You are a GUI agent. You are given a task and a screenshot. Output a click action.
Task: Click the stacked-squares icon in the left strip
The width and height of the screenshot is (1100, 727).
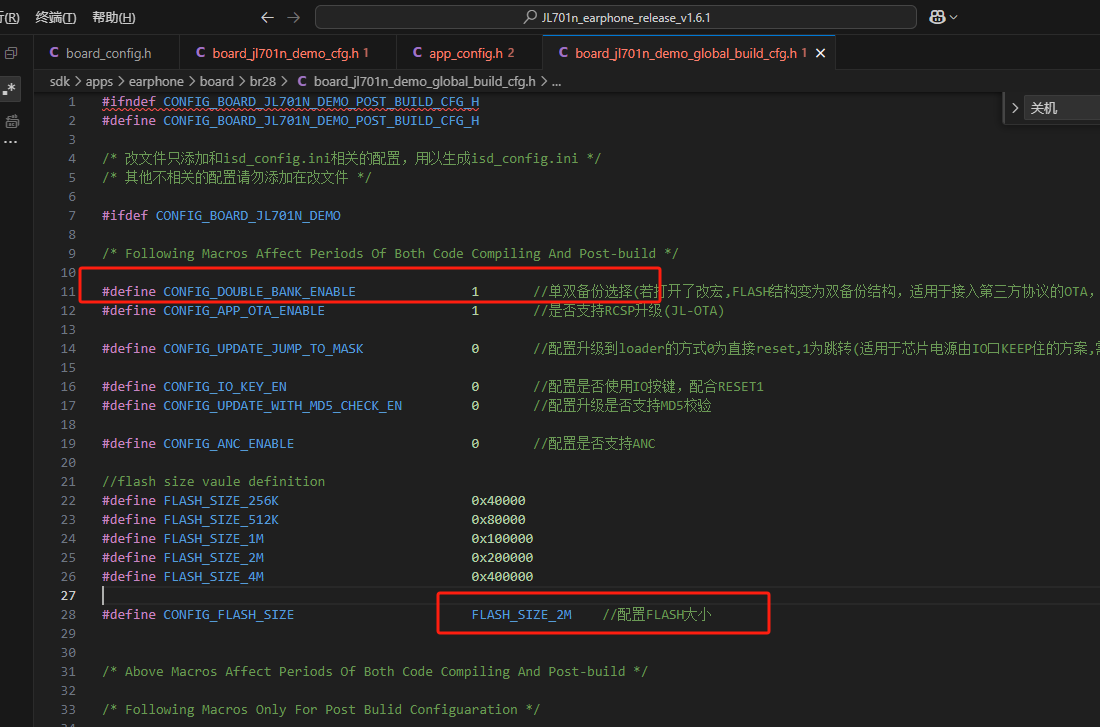click(x=11, y=53)
